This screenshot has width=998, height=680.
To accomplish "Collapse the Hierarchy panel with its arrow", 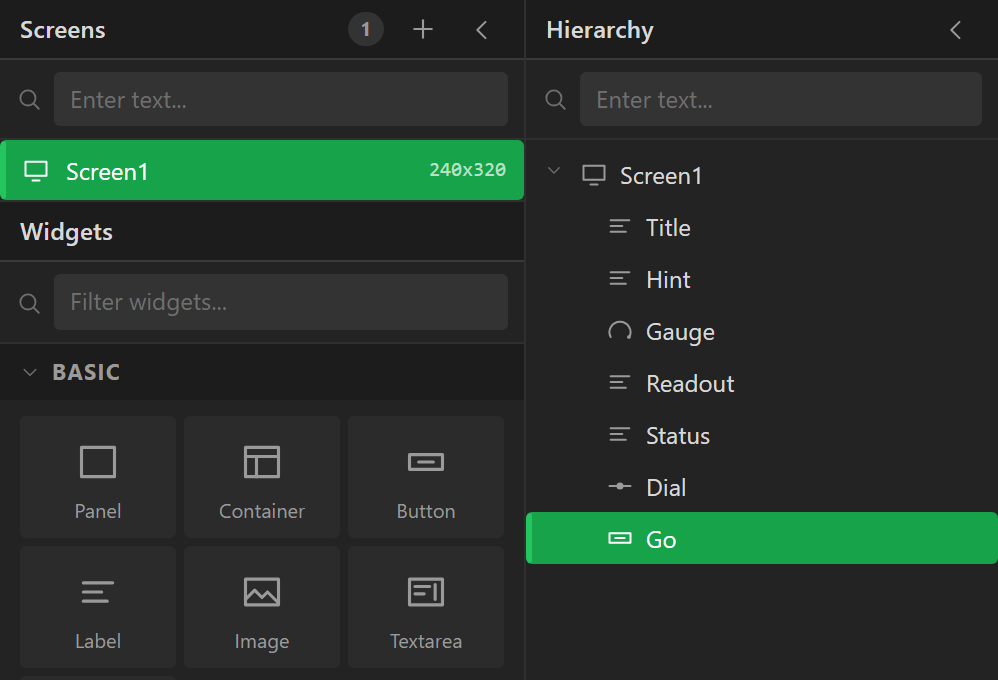I will coord(955,30).
